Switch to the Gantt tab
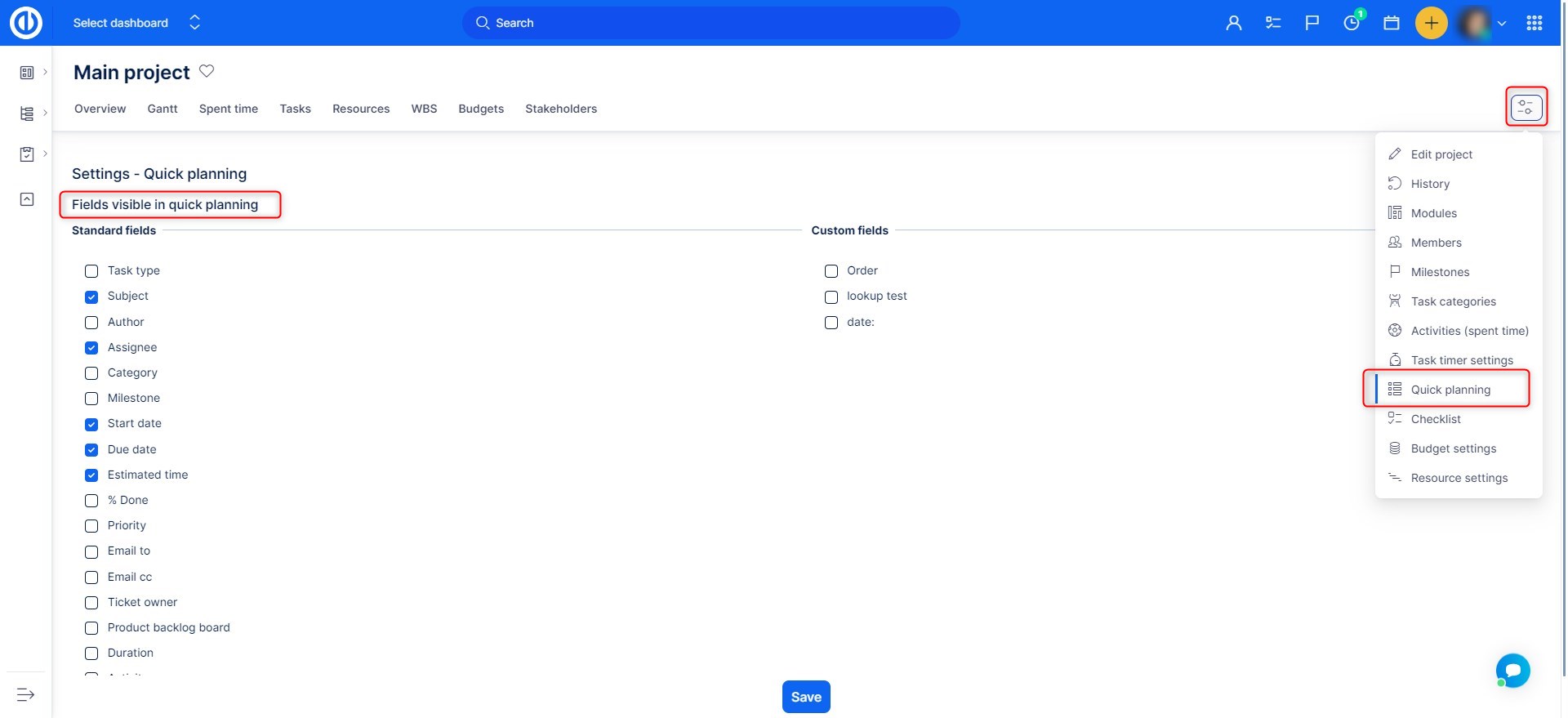Viewport: 1568px width, 718px height. coord(163,109)
